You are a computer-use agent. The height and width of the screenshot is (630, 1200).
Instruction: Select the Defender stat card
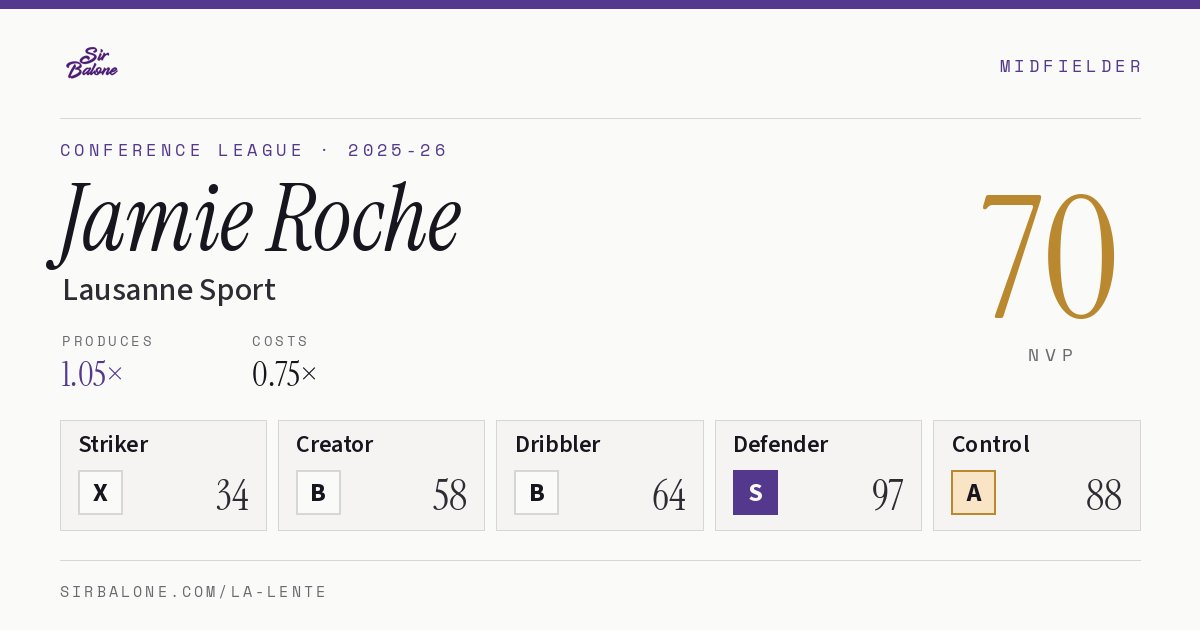click(x=818, y=475)
